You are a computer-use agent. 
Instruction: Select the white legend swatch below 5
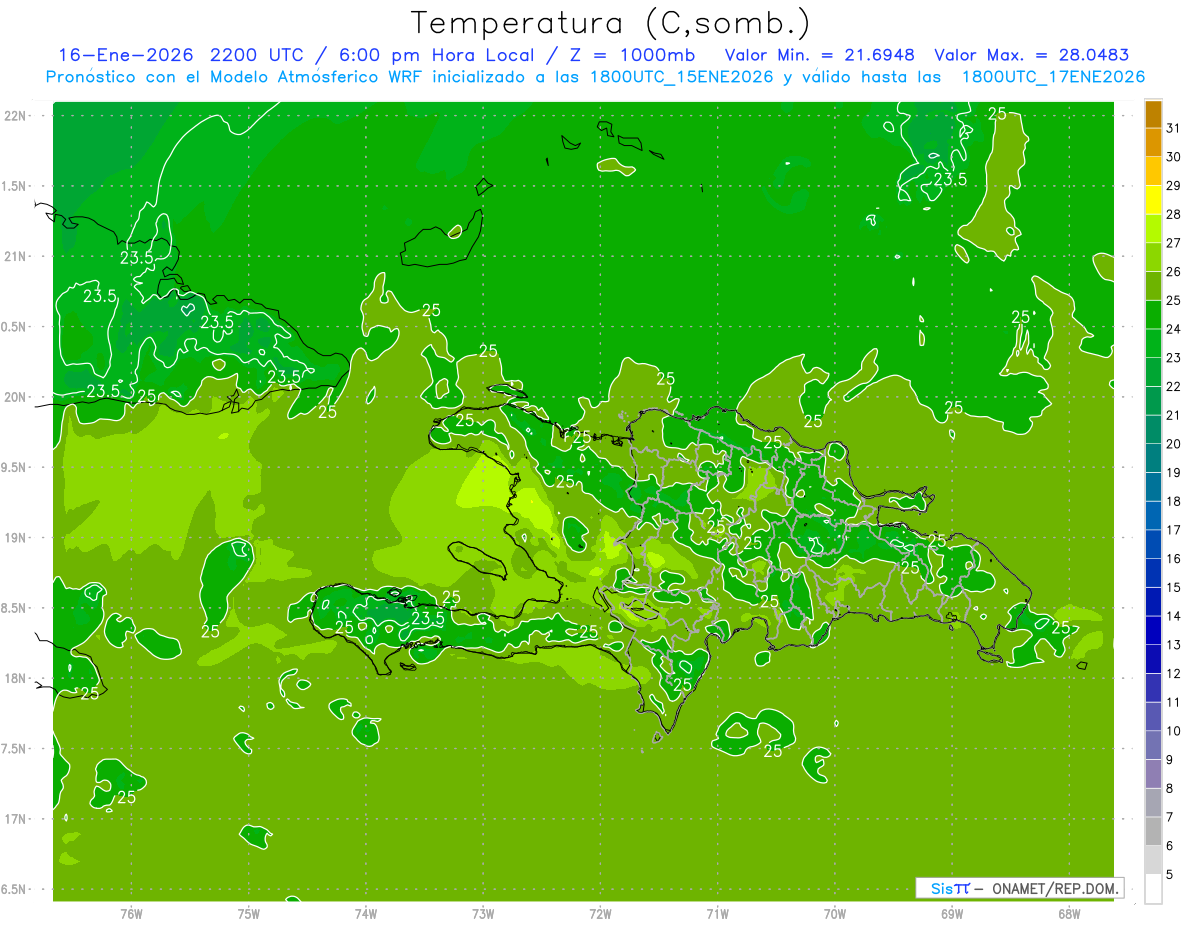tap(1154, 889)
